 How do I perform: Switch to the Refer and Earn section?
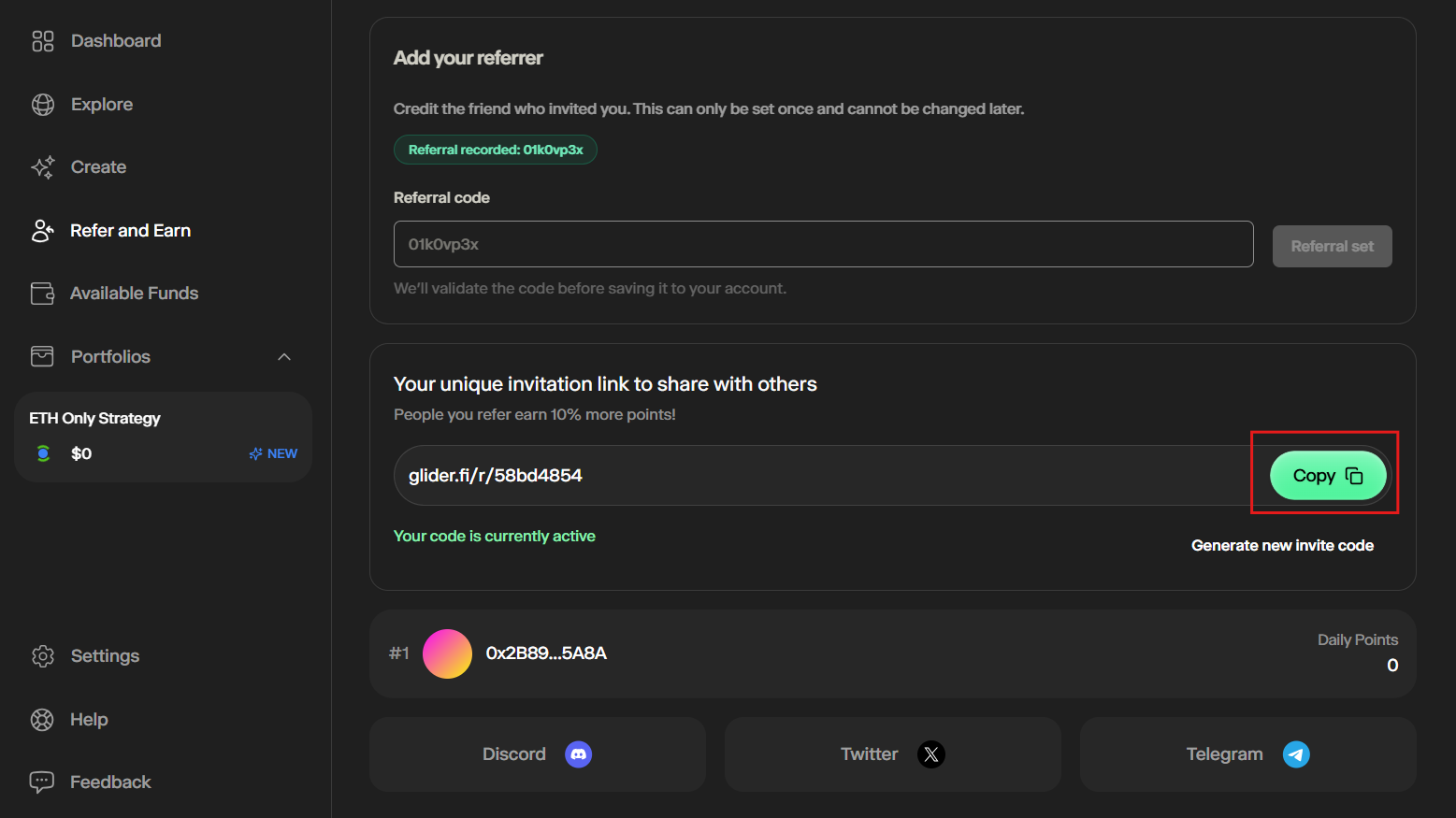[130, 230]
